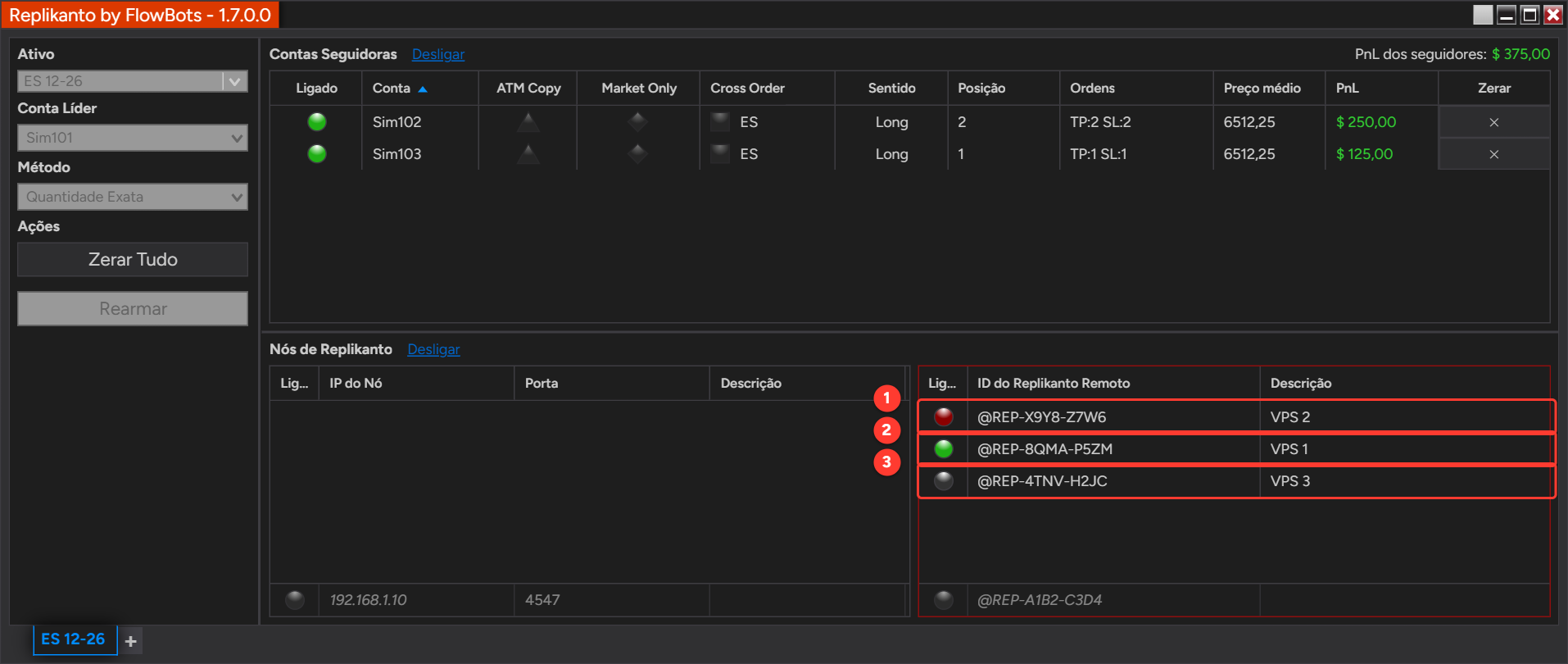Toggle ATM Copy triangle for Sim102
This screenshot has height=664, width=1568.
[x=528, y=122]
